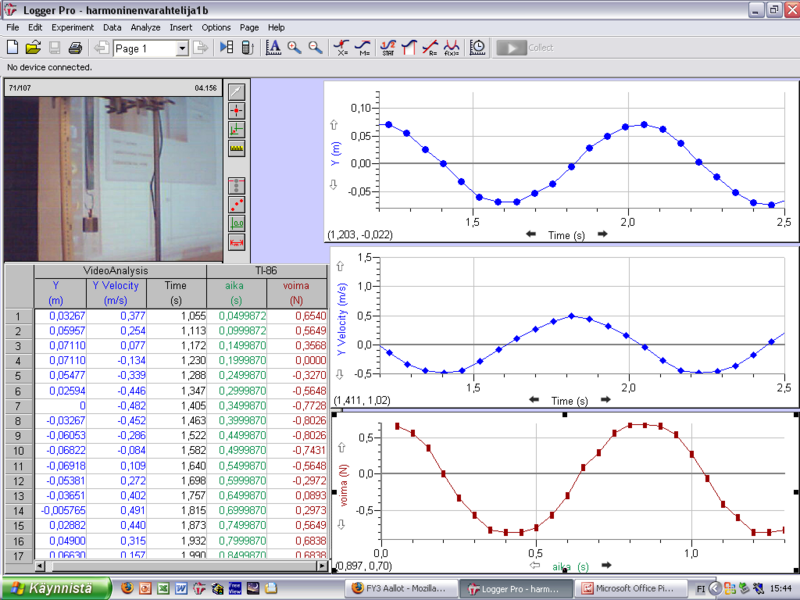Toggle the Show Origin icon in video toolbar
This screenshot has width=800, height=600.
[x=237, y=223]
